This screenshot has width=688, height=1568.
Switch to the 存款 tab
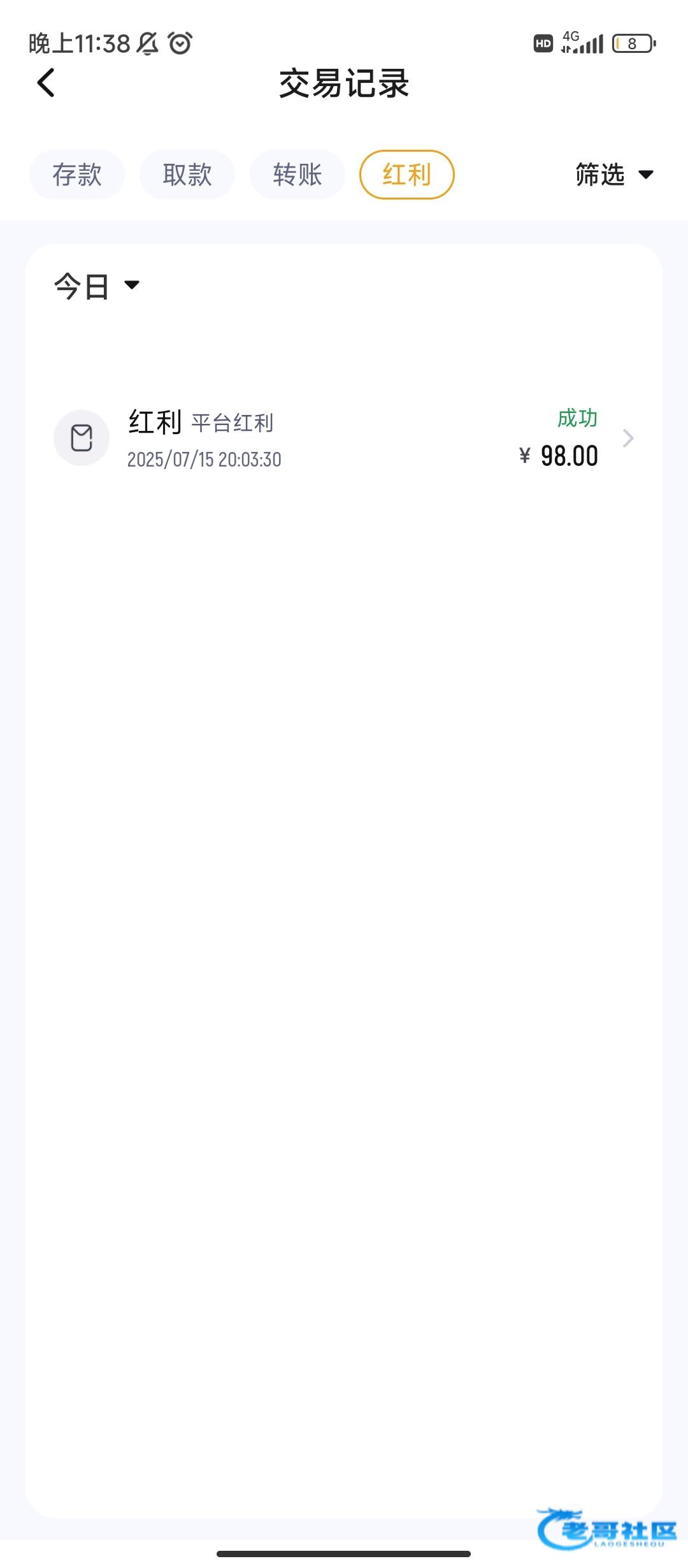pos(77,175)
